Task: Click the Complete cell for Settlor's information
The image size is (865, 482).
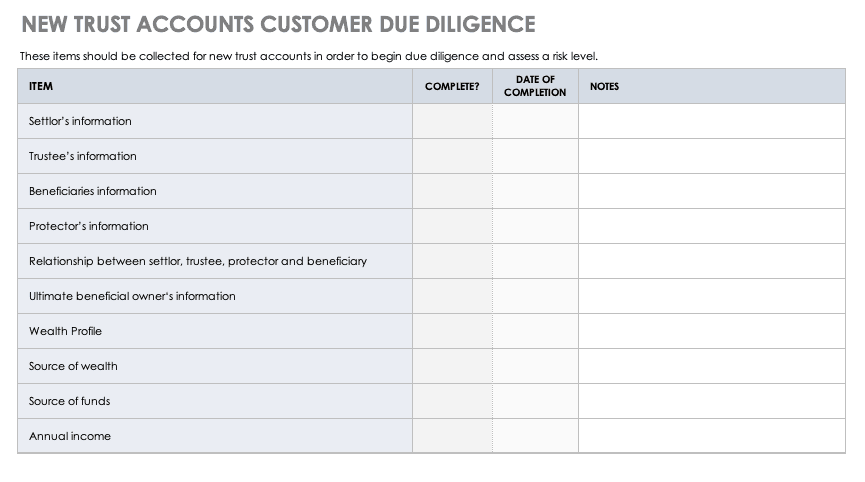Action: (x=452, y=121)
